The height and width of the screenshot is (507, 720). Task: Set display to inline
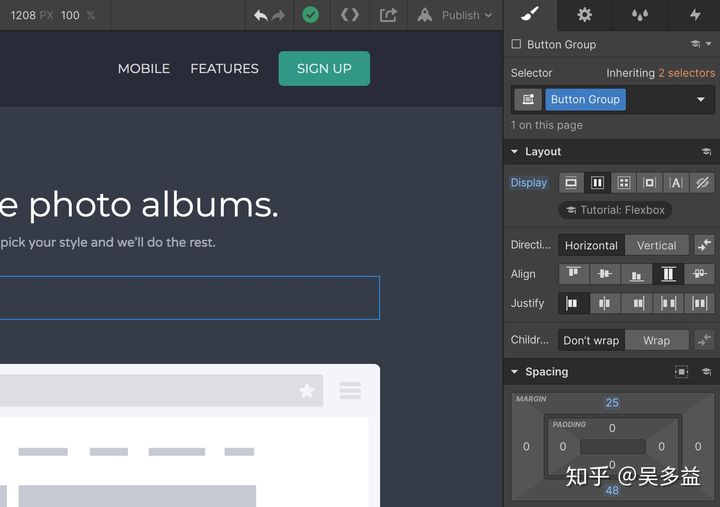pyautogui.click(x=675, y=183)
